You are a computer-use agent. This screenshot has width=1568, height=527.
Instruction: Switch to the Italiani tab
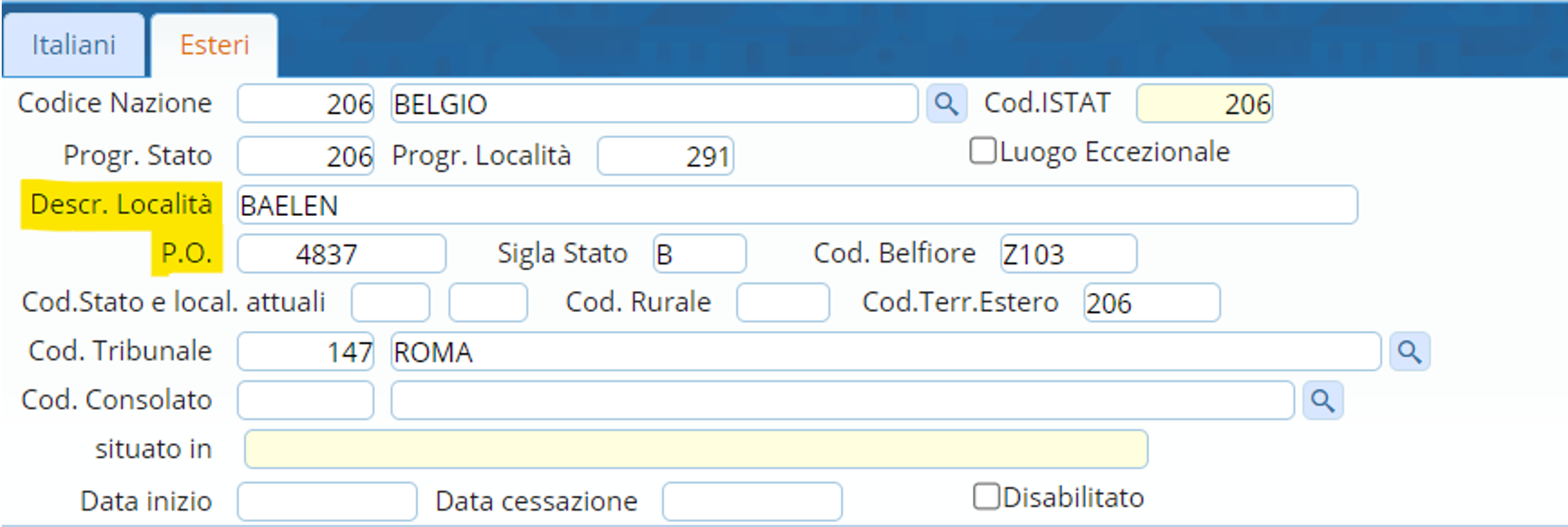coord(73,45)
